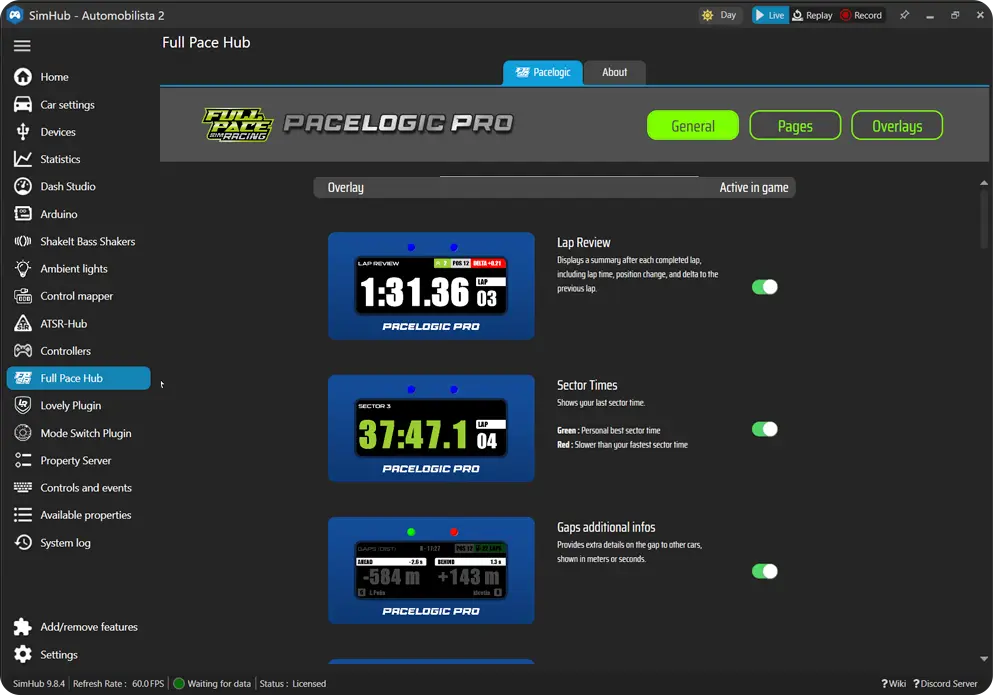993x695 pixels.
Task: Click the 'Sector Times' title text
Action: pyautogui.click(x=586, y=385)
